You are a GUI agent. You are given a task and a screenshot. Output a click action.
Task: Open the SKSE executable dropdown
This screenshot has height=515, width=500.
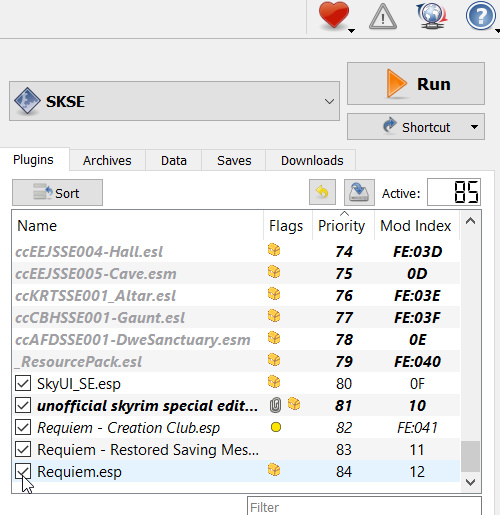click(174, 101)
